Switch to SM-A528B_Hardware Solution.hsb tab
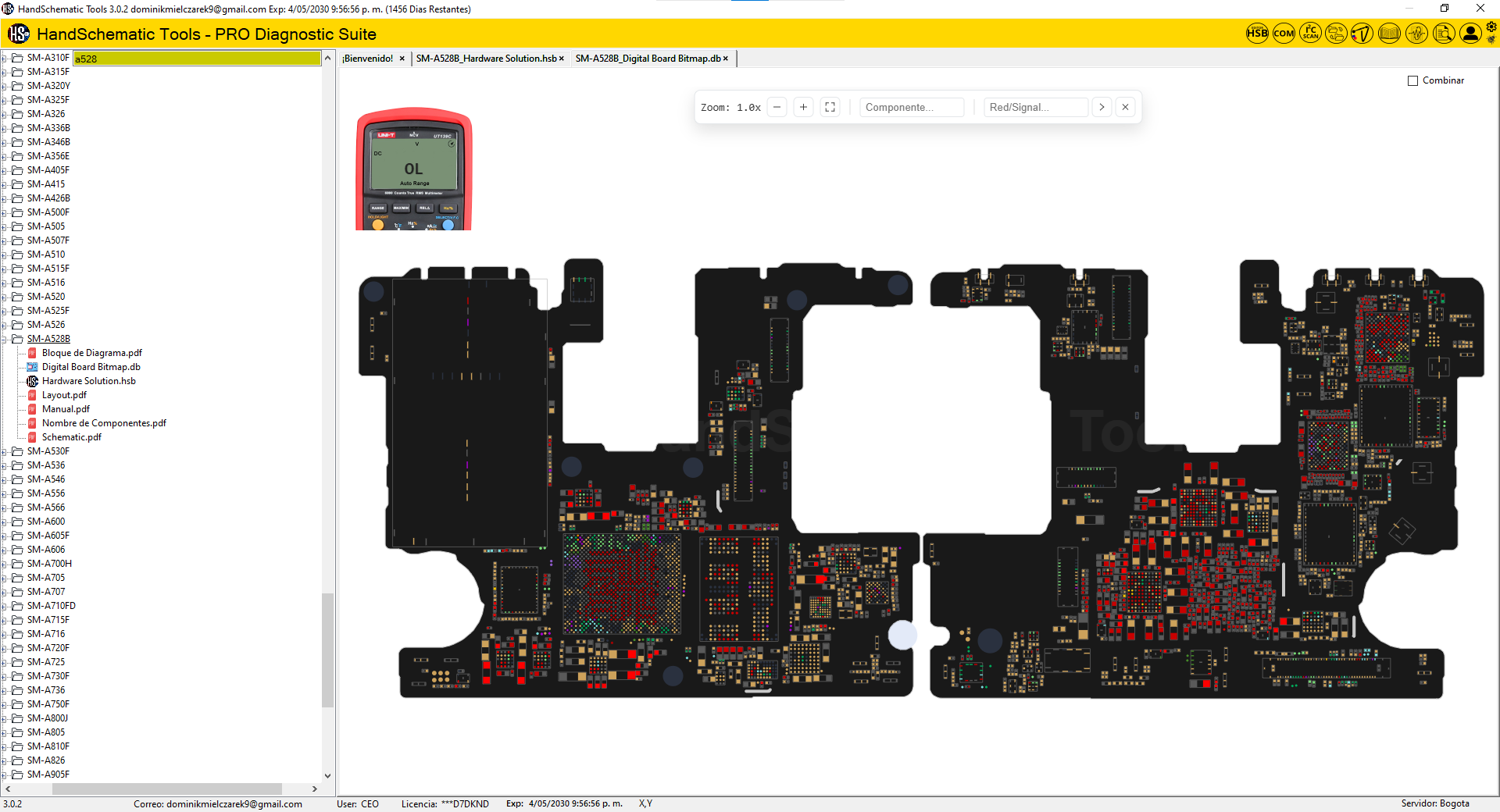 coord(486,59)
